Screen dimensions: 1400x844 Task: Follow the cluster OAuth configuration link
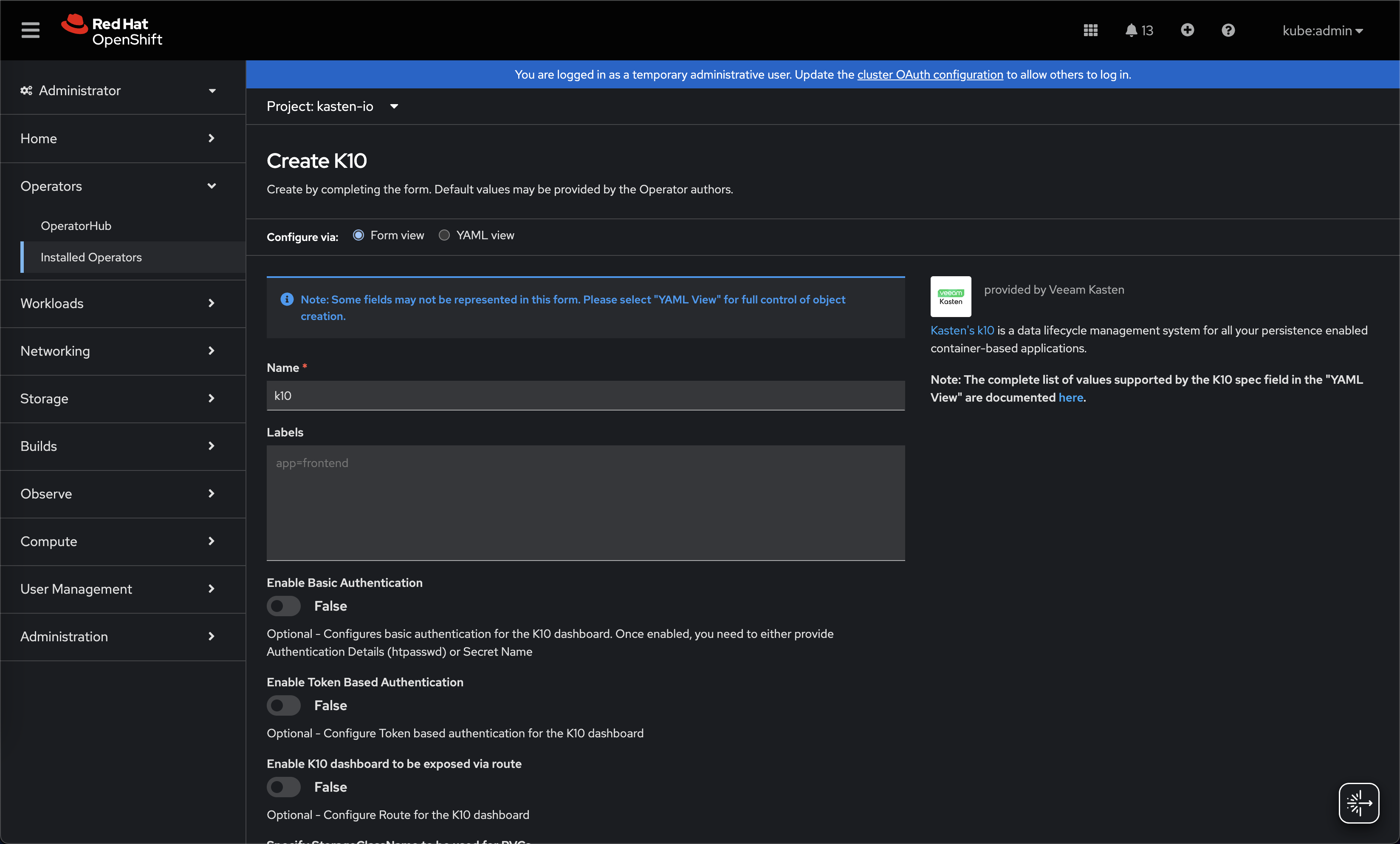click(930, 74)
